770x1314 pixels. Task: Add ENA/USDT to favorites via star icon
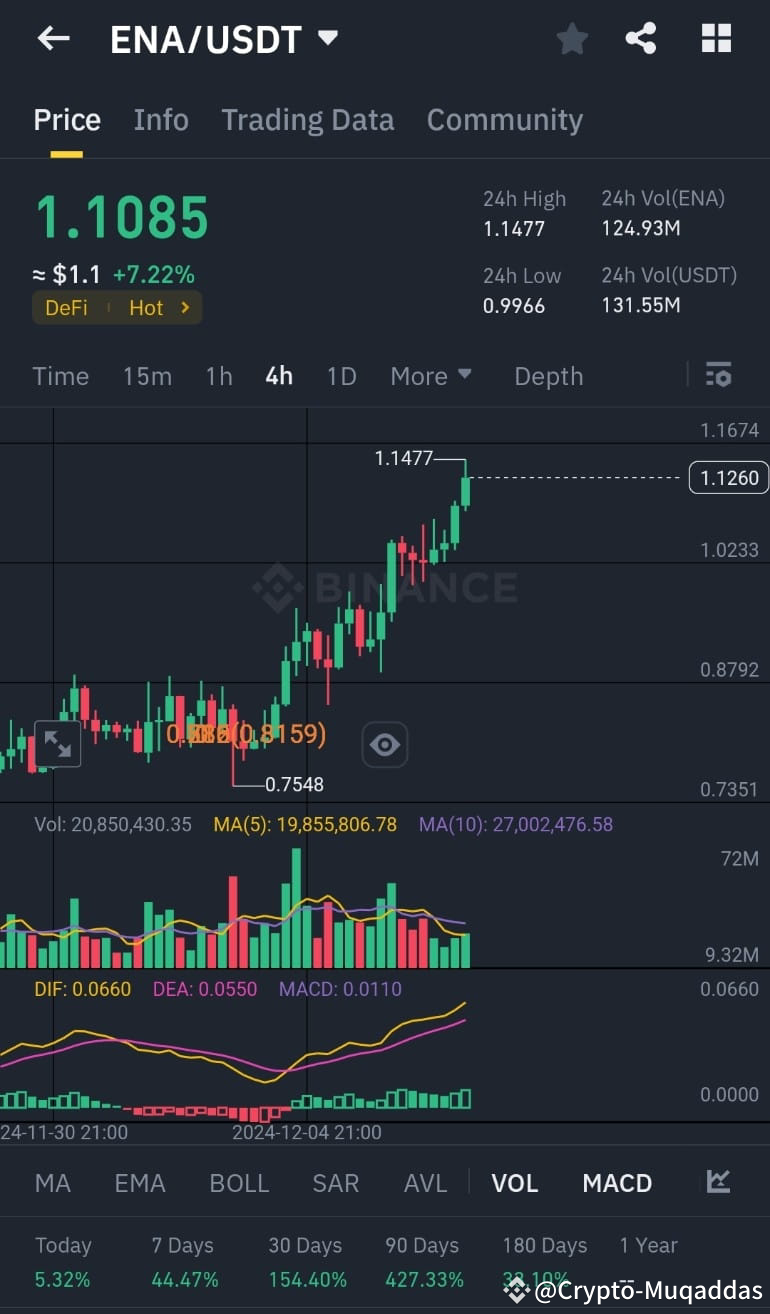pos(572,38)
